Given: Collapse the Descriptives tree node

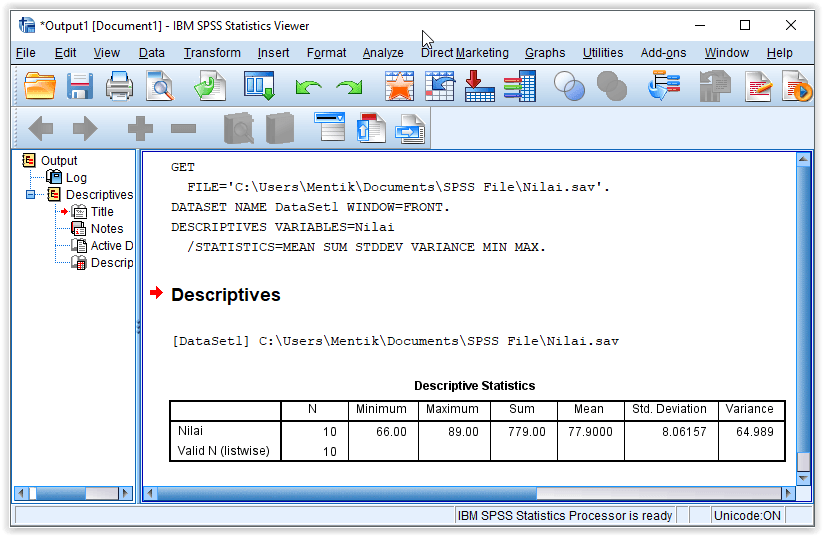Looking at the screenshot, I should click(x=31, y=195).
